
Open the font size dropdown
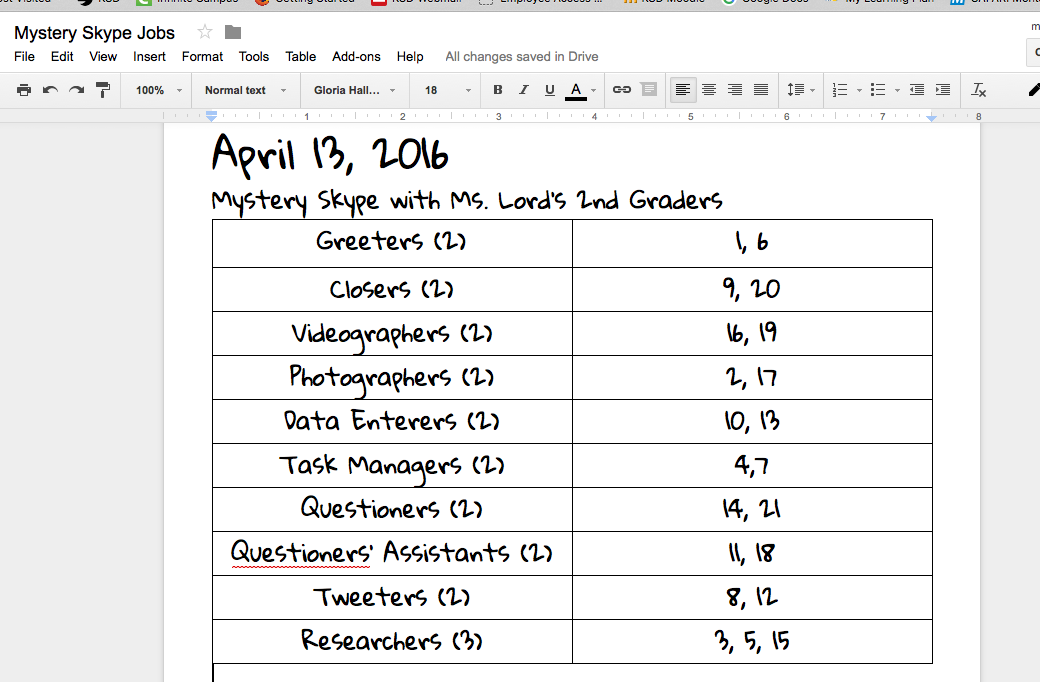[x=444, y=89]
